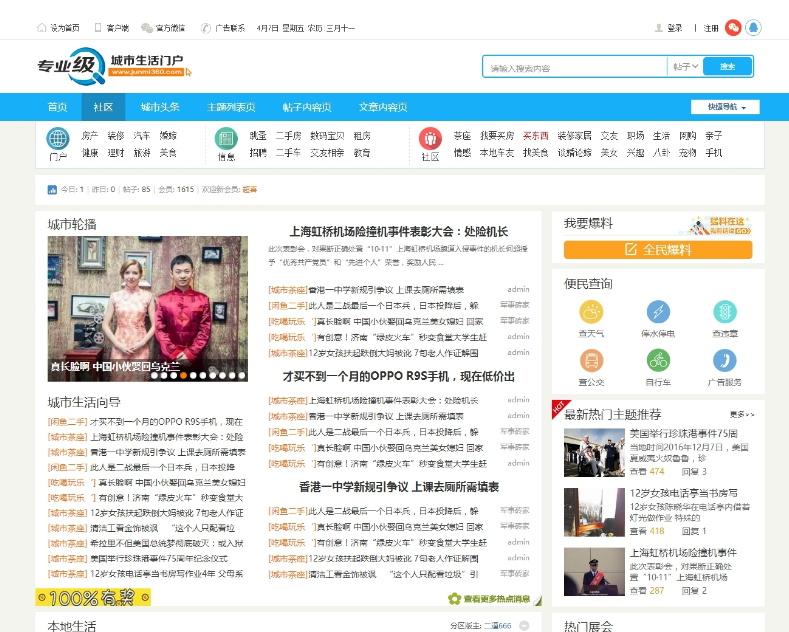Viewport: 789px width, 632px height.
Task: Click the 宠物 community link
Action: [688, 152]
